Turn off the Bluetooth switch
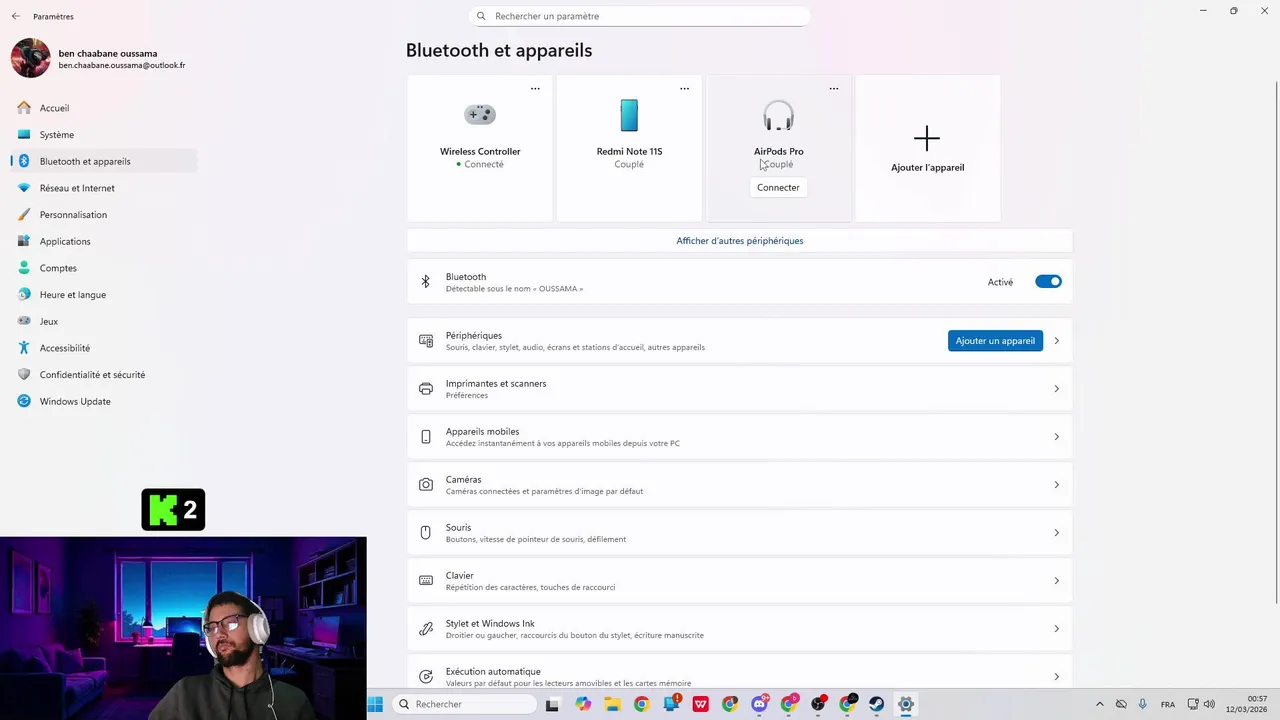 tap(1048, 282)
